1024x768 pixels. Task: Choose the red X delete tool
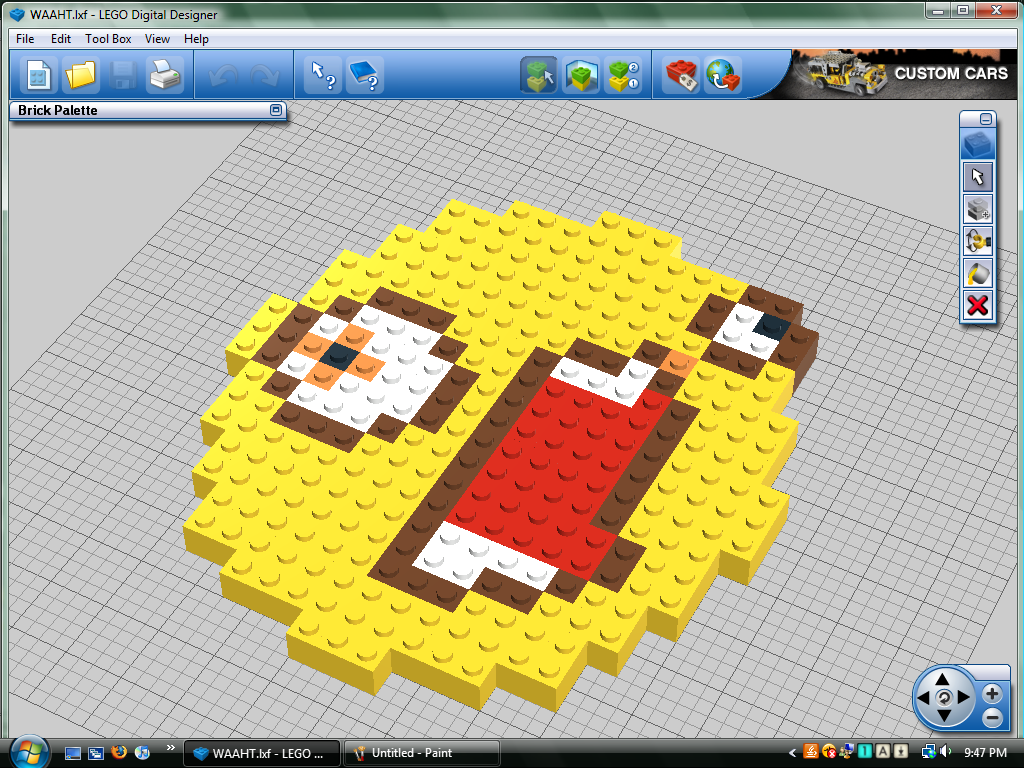point(978,306)
